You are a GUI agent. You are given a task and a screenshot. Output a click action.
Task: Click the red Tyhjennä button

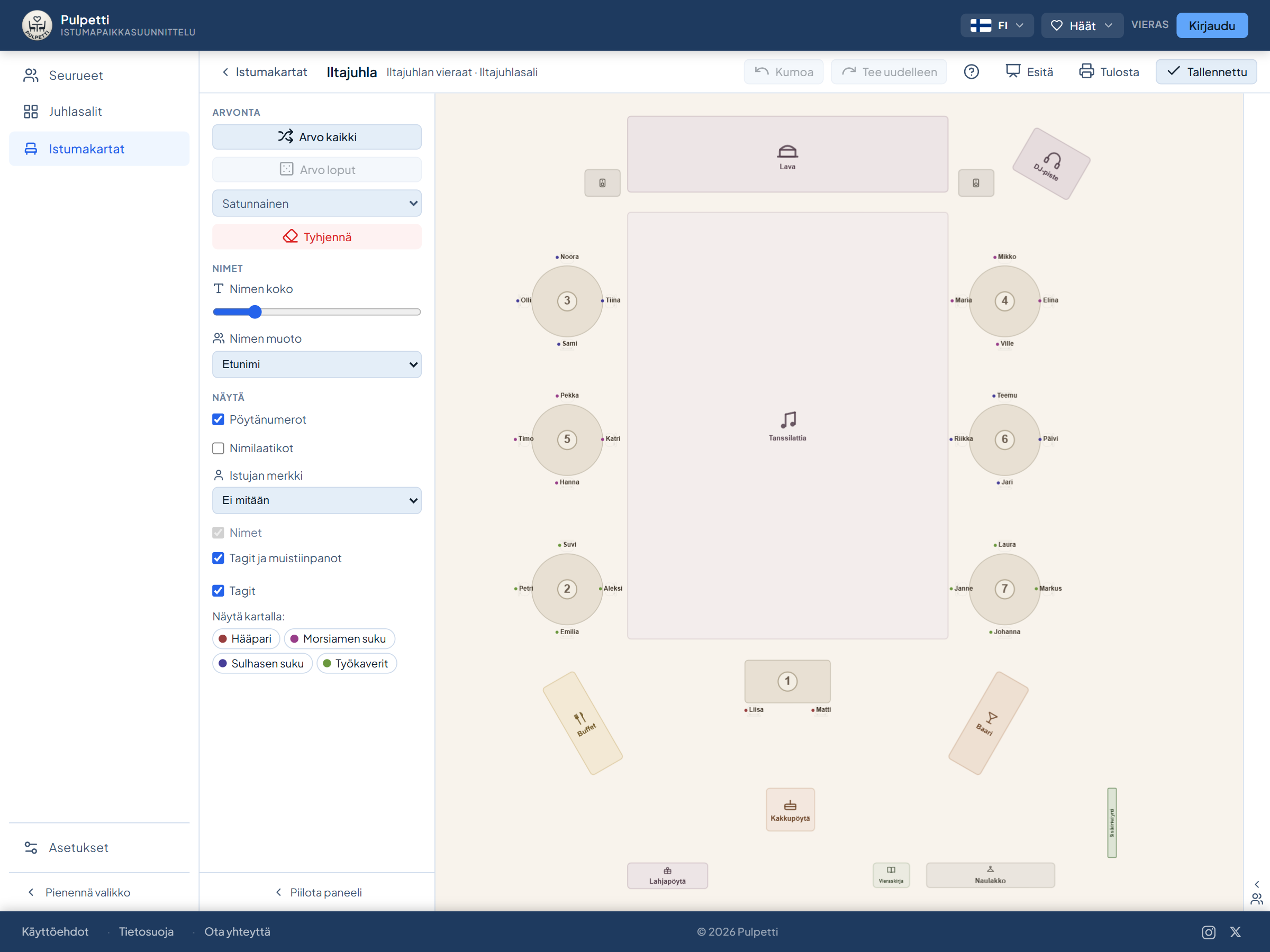click(x=317, y=237)
